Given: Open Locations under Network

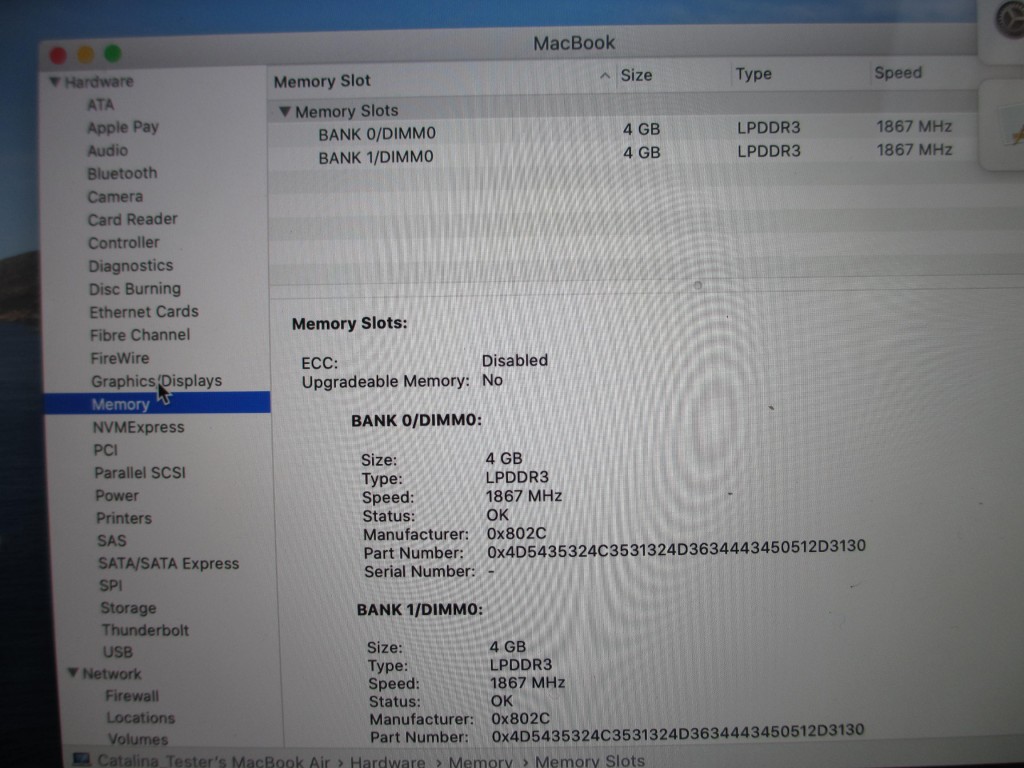Looking at the screenshot, I should click(x=140, y=718).
